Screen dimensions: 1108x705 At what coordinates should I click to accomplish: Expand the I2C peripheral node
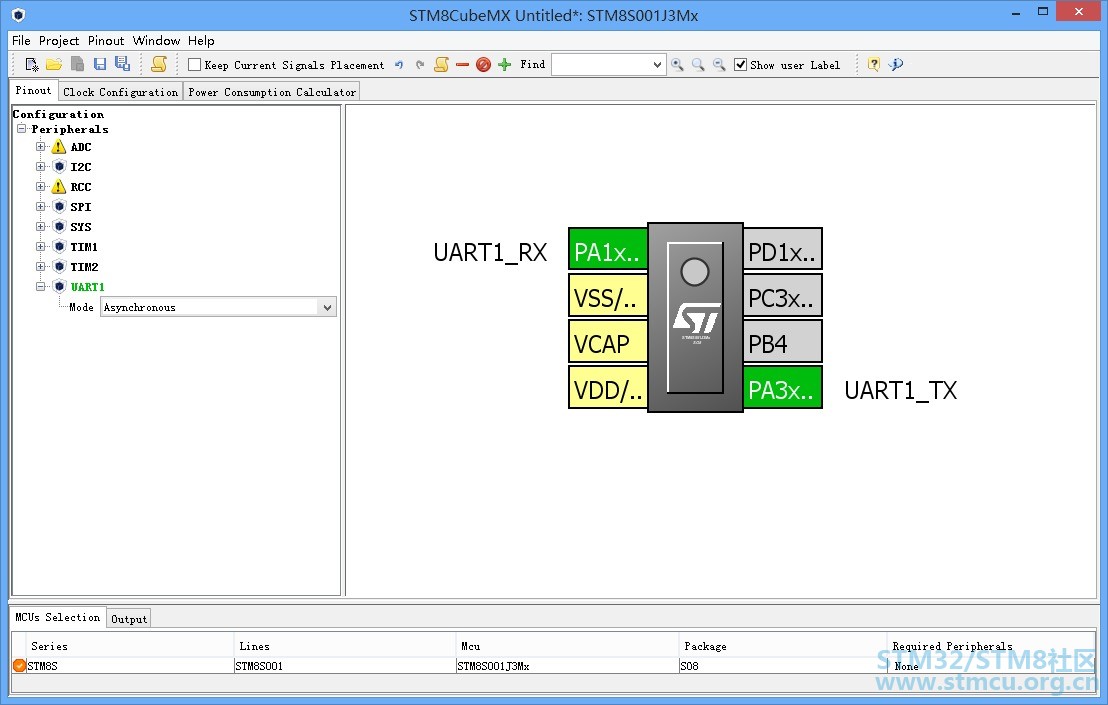(x=40, y=167)
